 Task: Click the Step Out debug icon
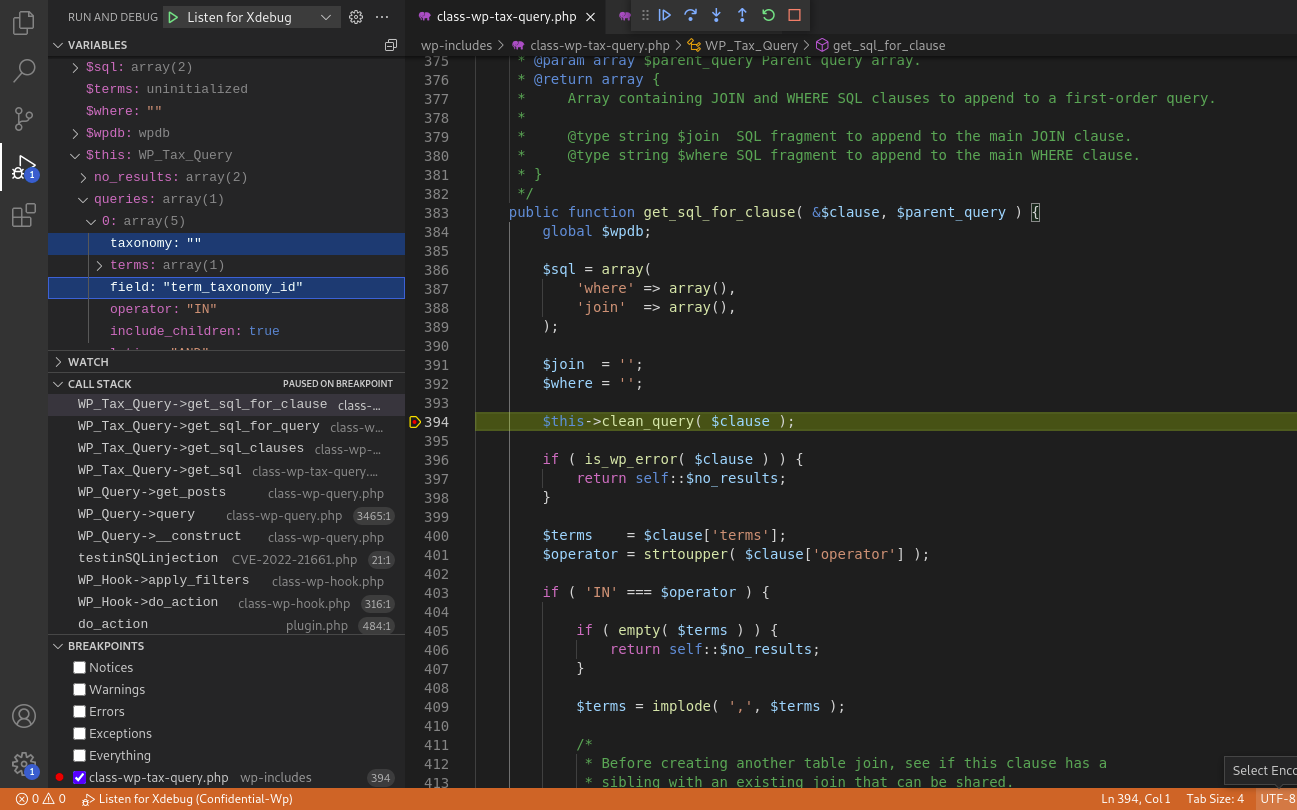(740, 16)
